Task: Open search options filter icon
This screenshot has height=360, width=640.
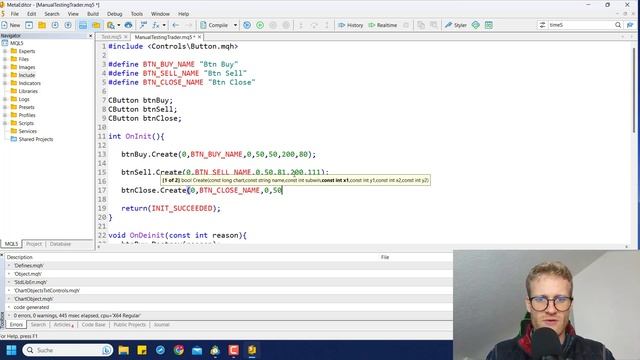Action: tap(542, 25)
